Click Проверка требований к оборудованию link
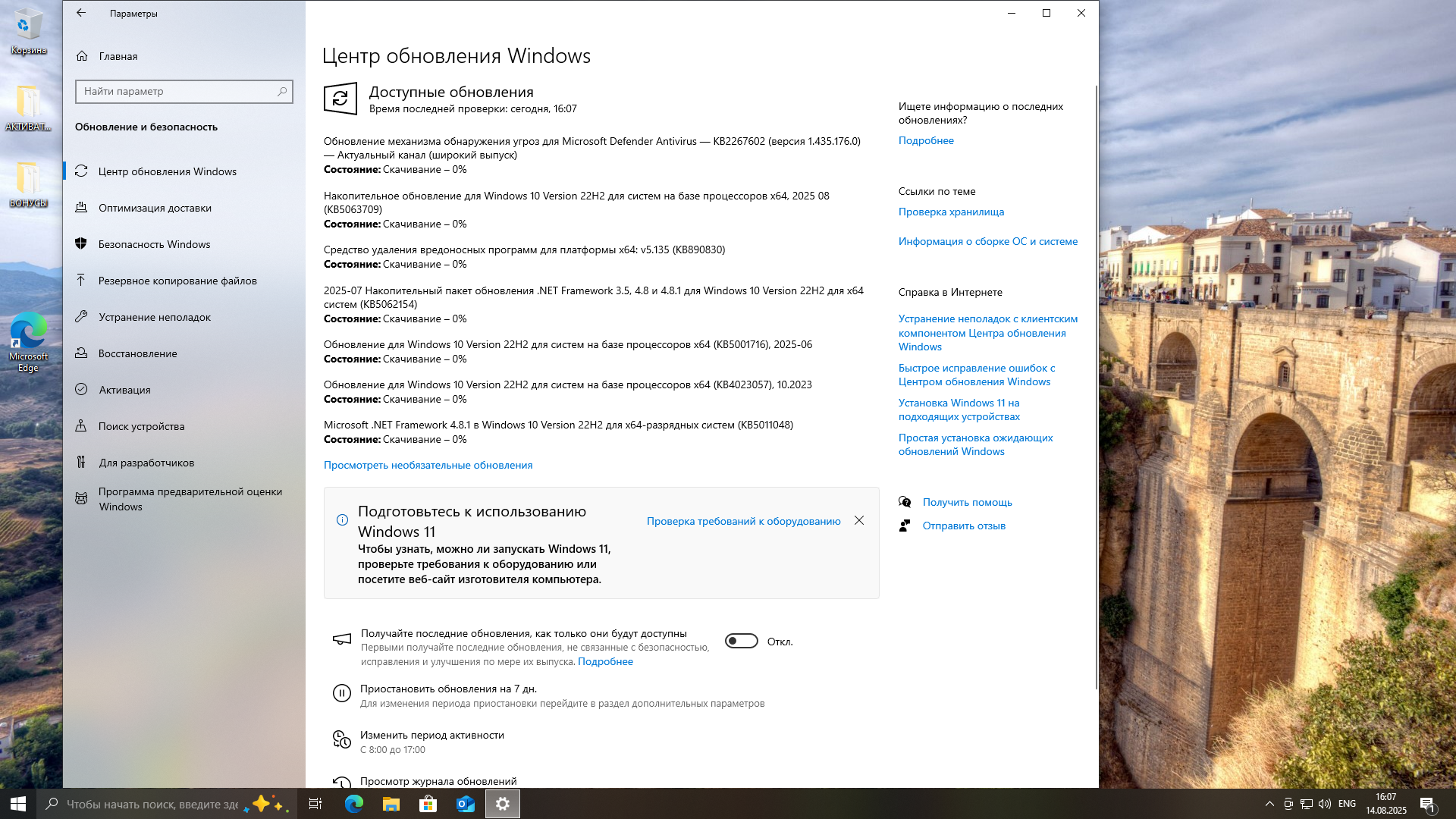Viewport: 1456px width, 819px height. pos(743,521)
